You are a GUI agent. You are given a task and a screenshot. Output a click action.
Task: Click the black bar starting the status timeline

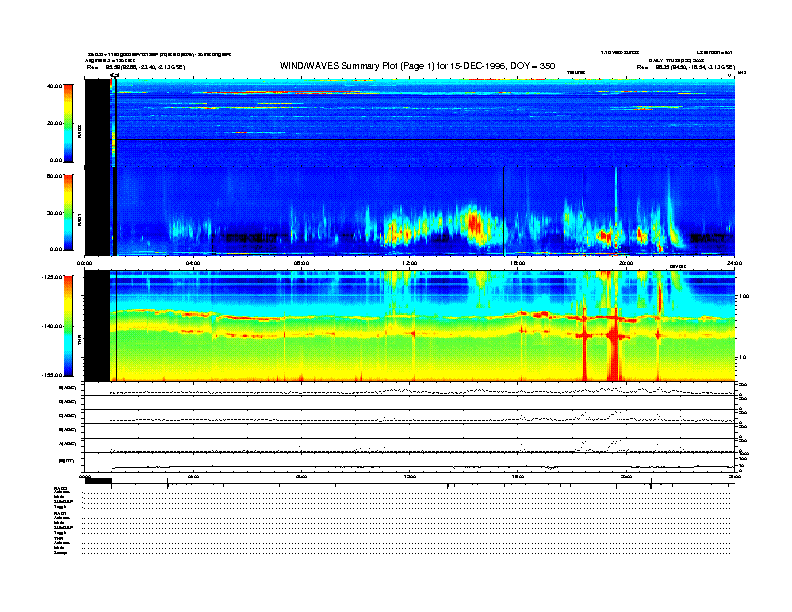point(98,481)
